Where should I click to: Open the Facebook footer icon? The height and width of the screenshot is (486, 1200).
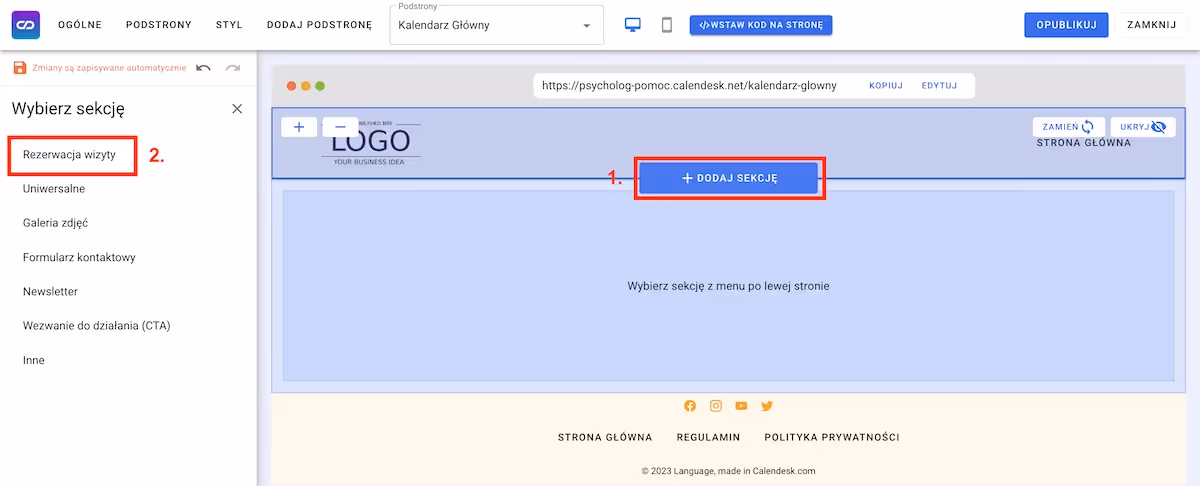[x=690, y=406]
